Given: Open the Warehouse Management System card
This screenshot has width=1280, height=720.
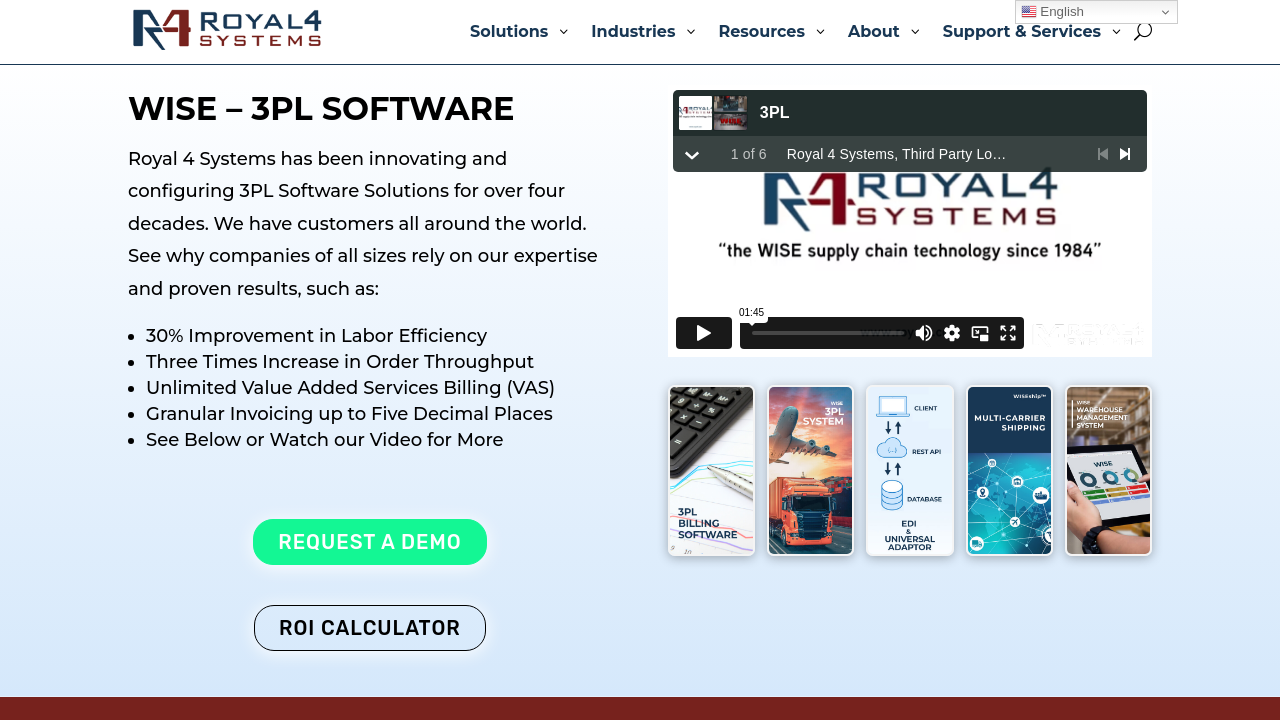Looking at the screenshot, I should point(1108,471).
